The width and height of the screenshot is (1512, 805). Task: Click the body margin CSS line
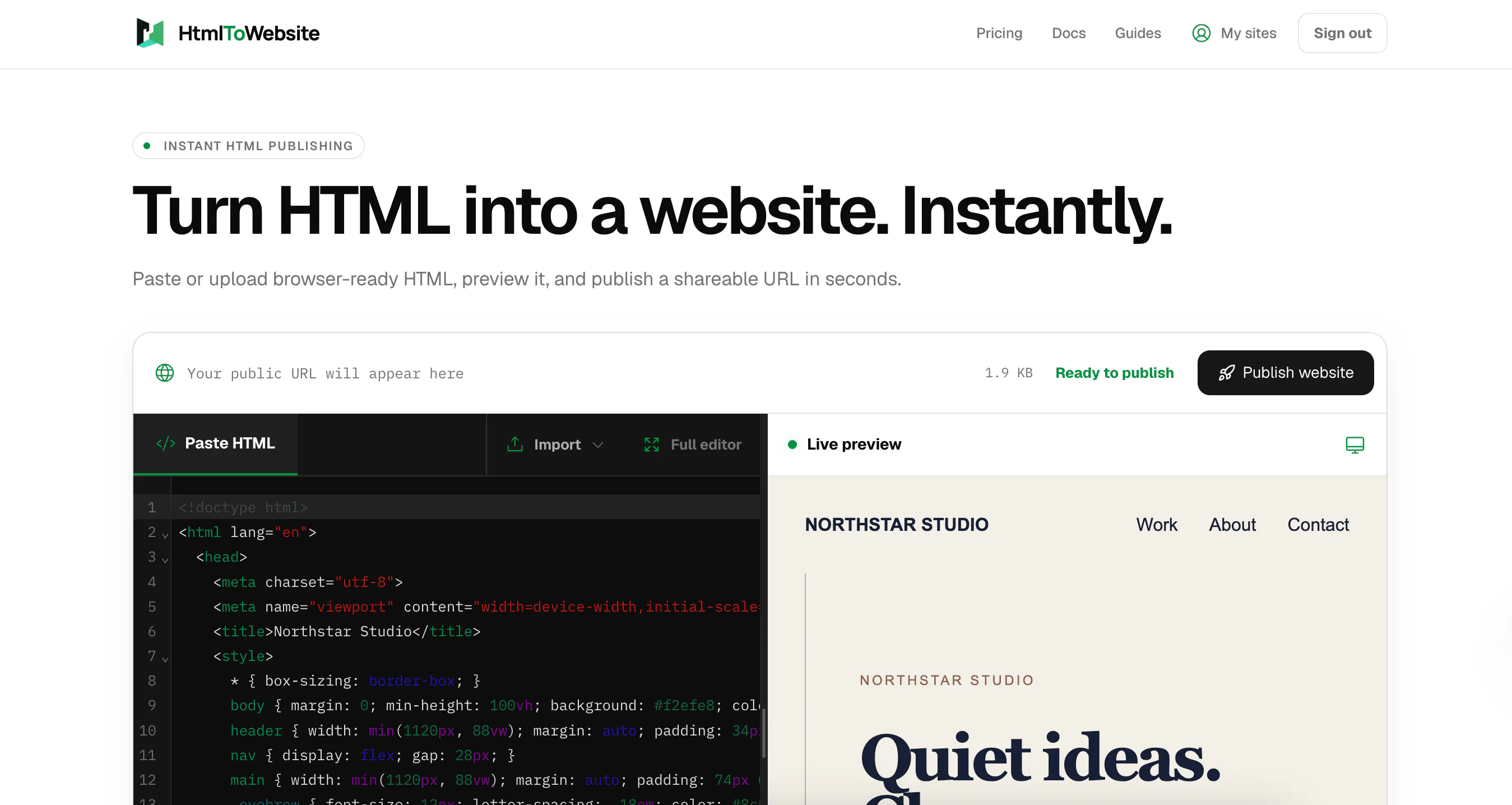pyautogui.click(x=495, y=705)
